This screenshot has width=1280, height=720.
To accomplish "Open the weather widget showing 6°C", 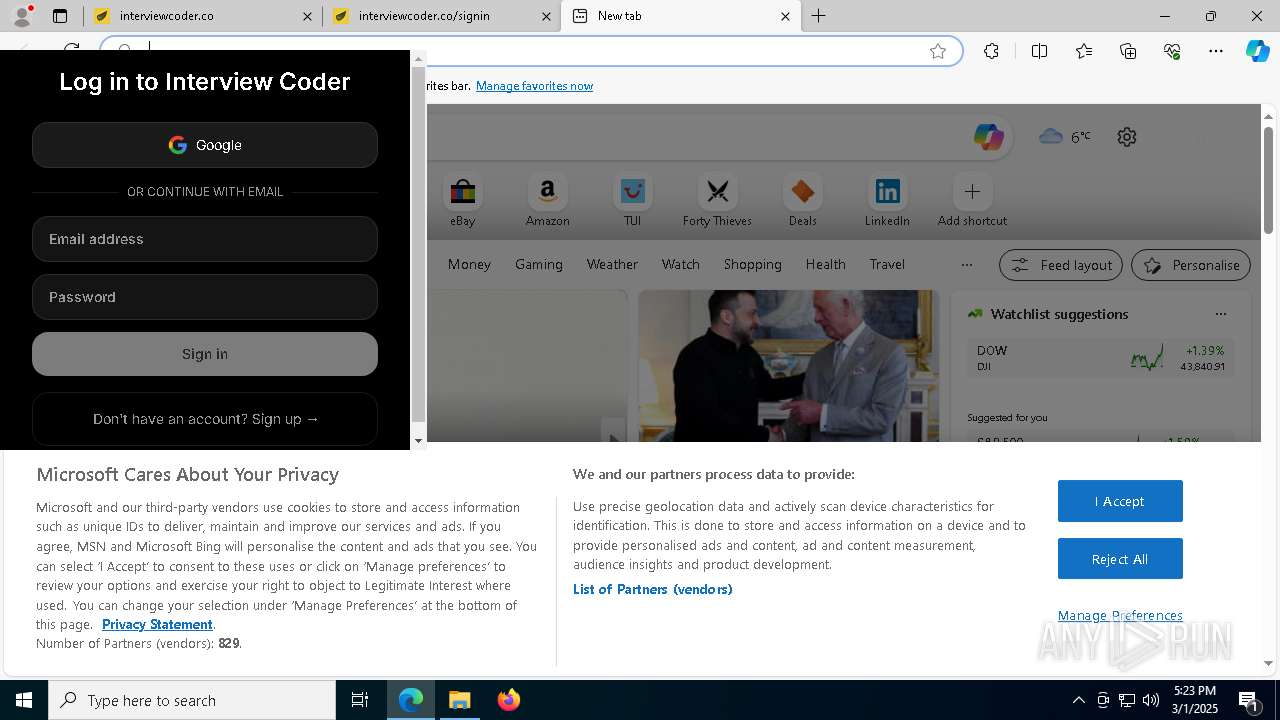I will point(1065,137).
